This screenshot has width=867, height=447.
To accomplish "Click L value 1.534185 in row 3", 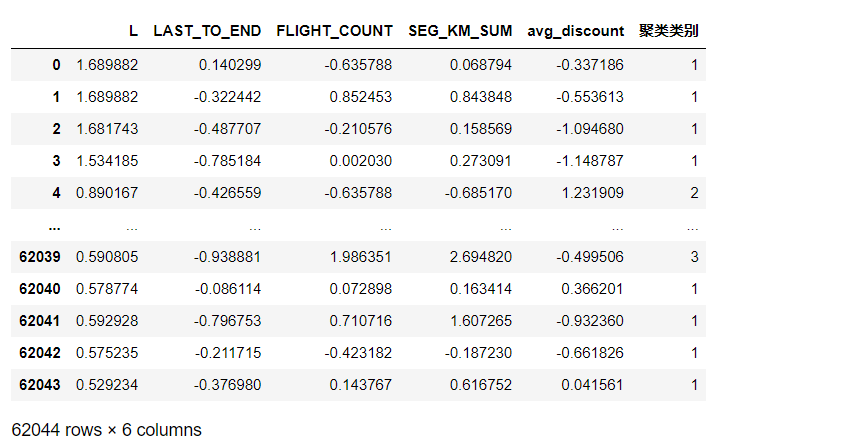I will point(107,161).
